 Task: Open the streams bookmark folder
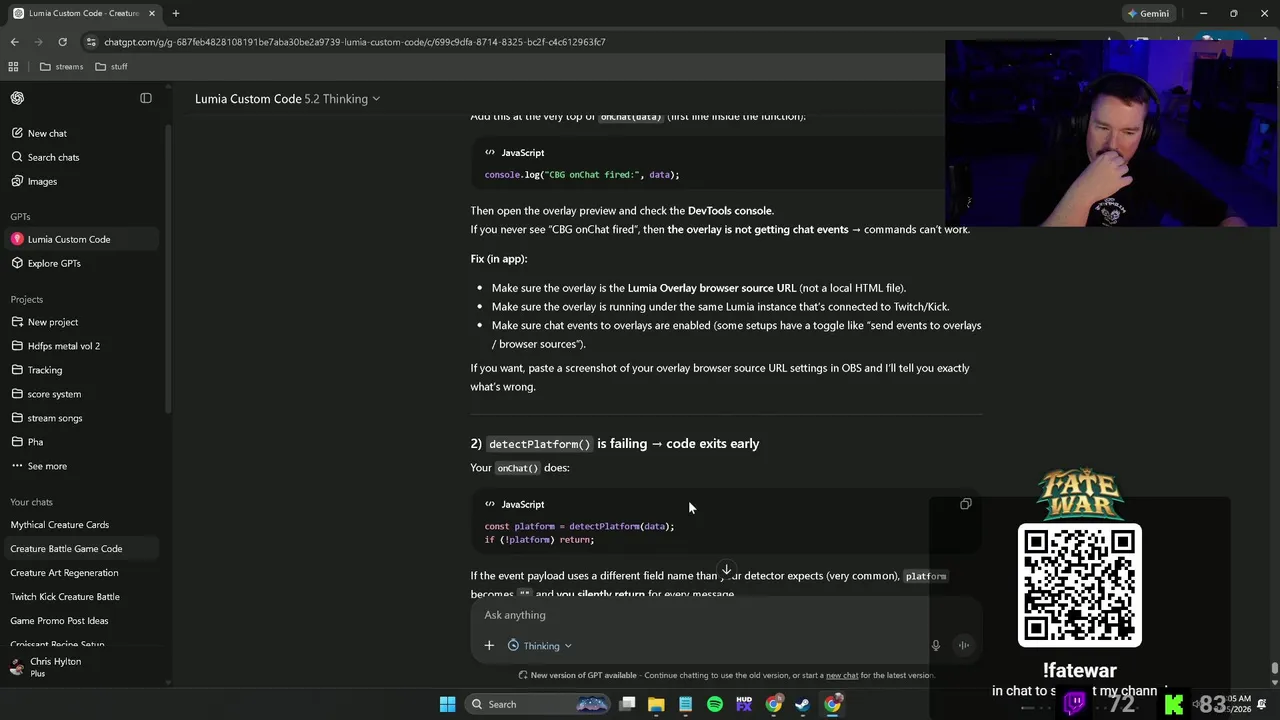point(62,67)
